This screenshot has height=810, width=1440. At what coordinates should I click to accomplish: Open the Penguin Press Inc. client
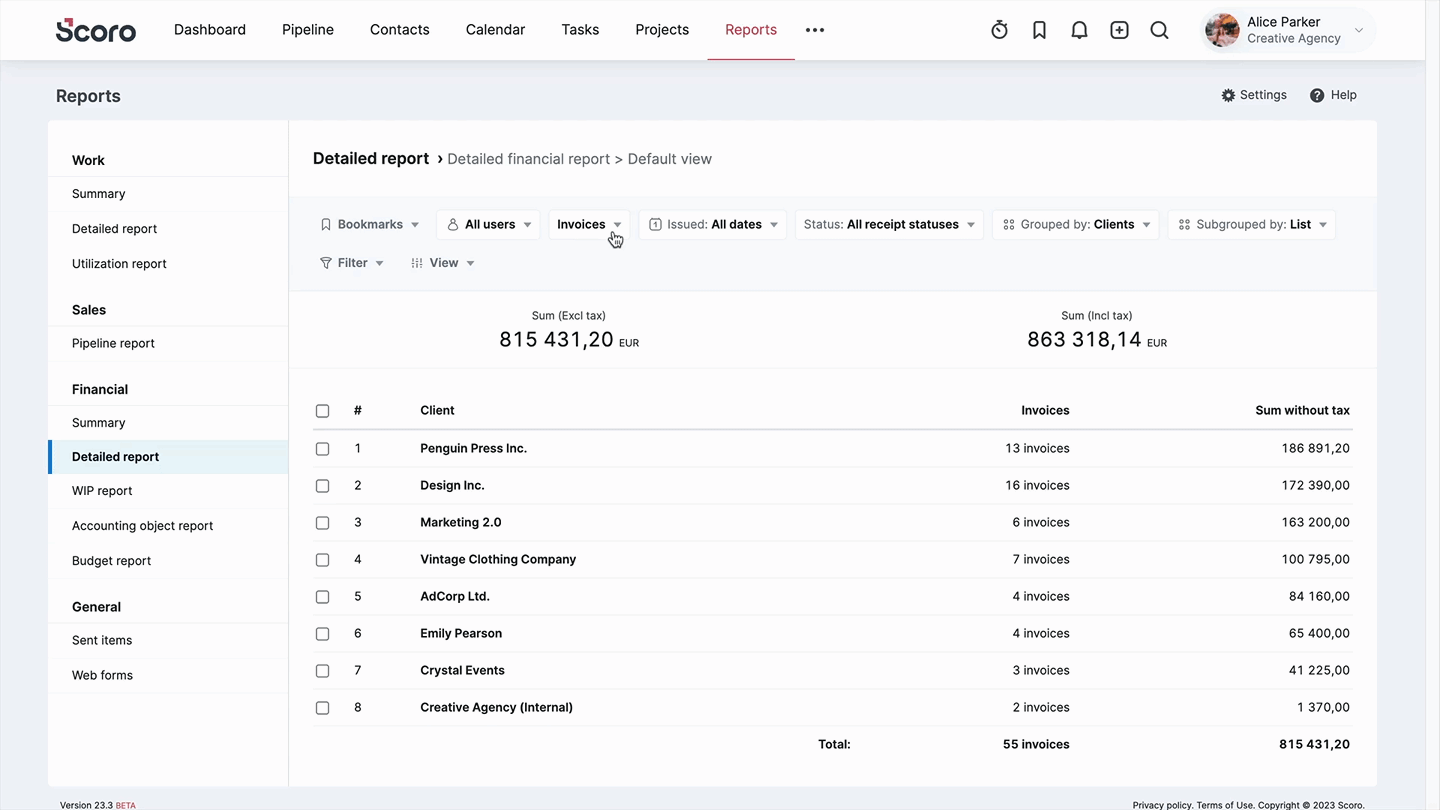tap(473, 449)
